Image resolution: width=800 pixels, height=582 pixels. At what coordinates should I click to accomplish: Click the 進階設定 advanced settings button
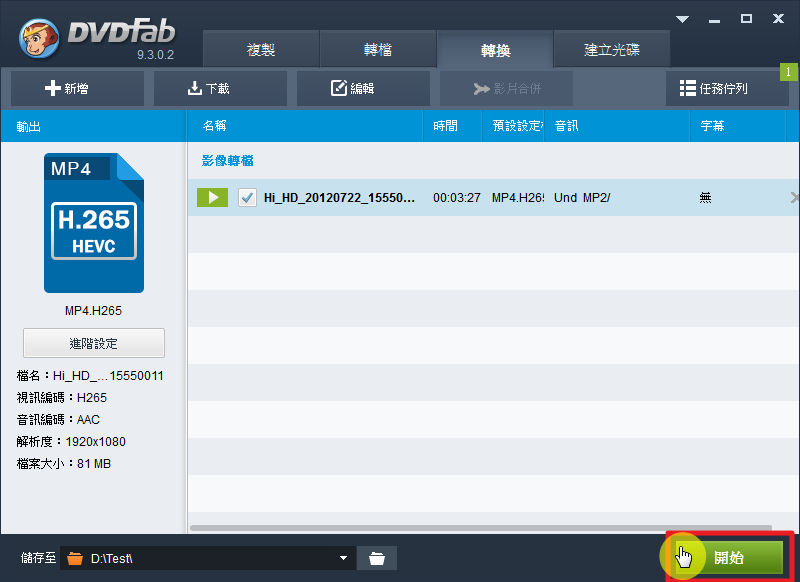pyautogui.click(x=94, y=343)
